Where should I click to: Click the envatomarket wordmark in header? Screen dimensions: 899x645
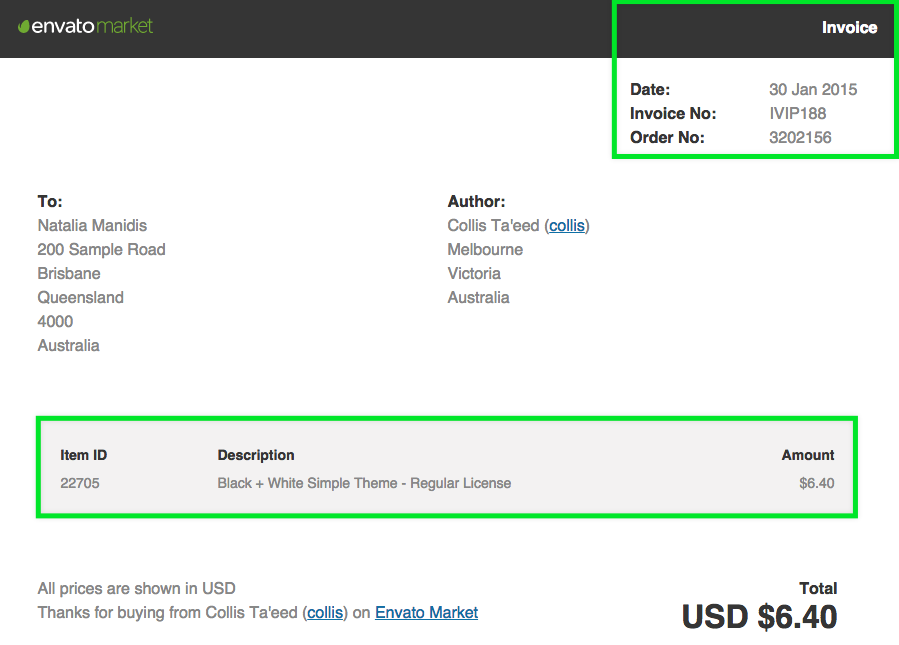click(x=92, y=26)
